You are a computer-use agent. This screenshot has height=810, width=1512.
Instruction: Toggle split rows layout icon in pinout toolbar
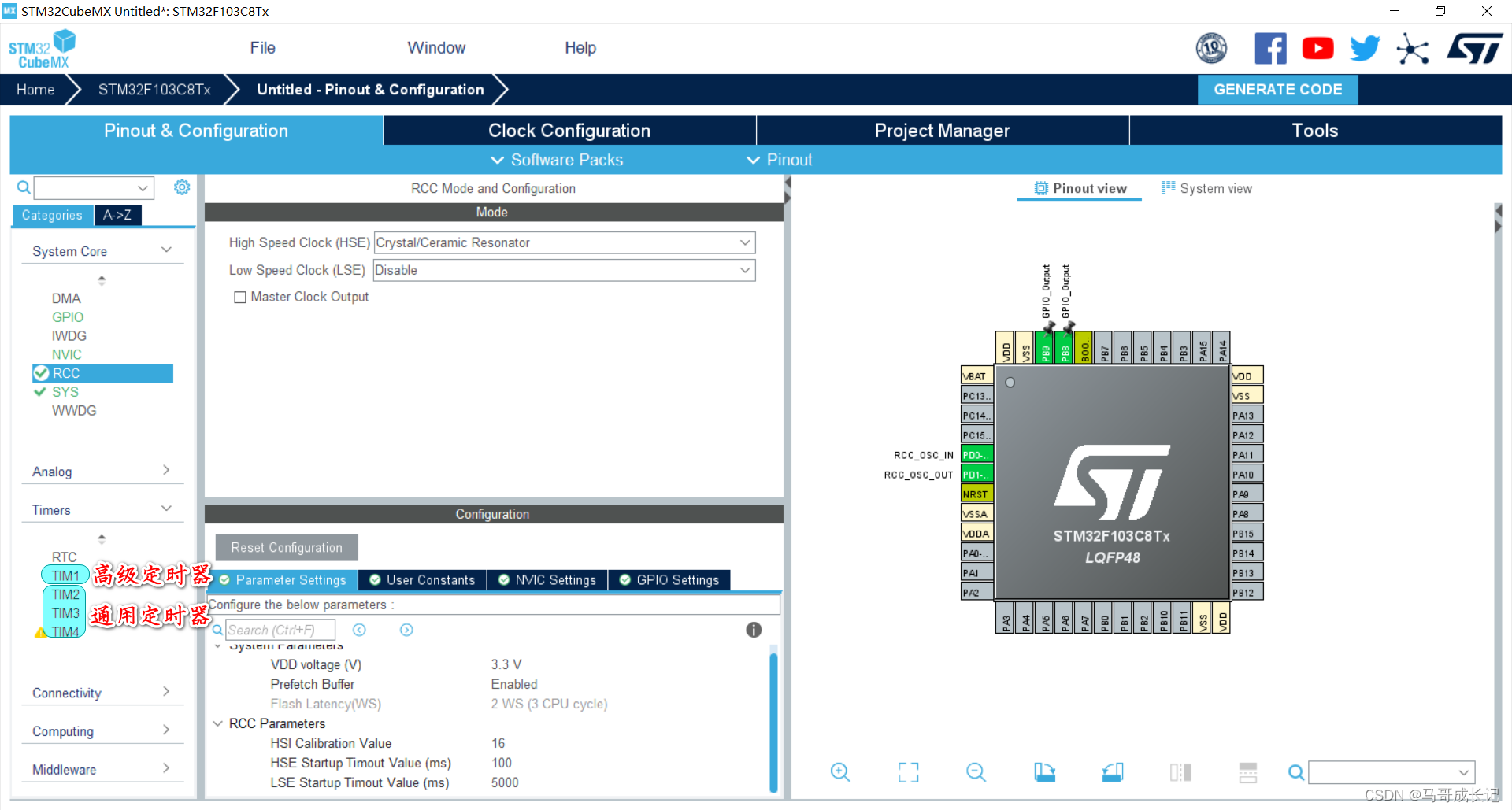[1248, 772]
